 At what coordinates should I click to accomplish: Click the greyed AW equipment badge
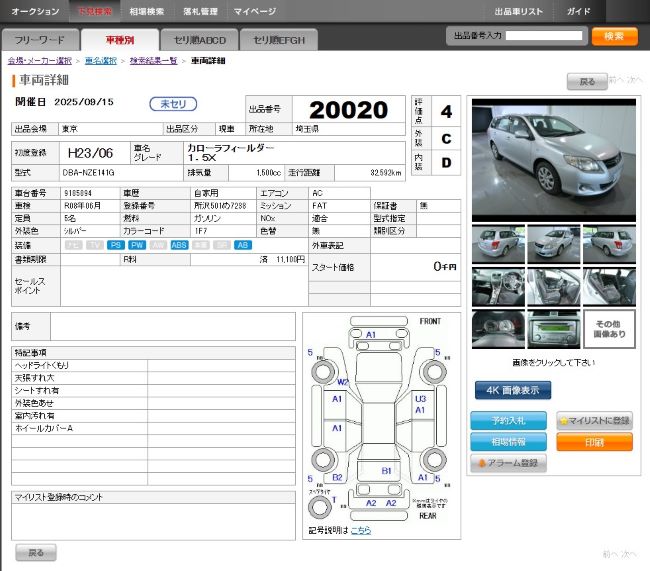158,245
